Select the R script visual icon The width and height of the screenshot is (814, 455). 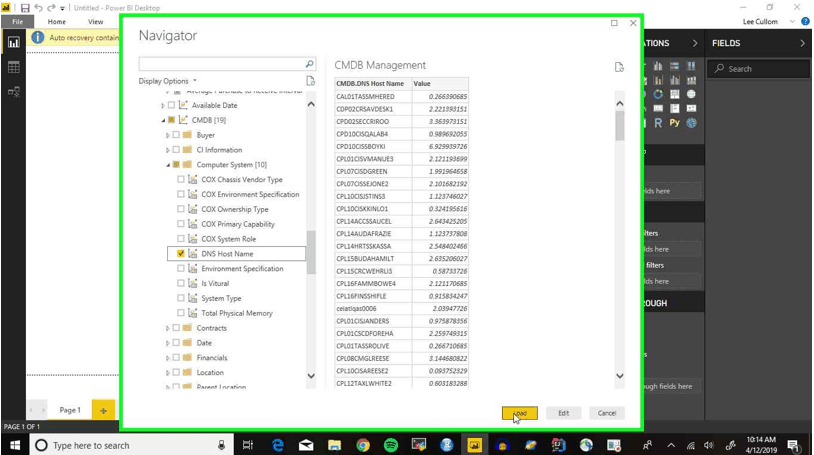point(658,123)
